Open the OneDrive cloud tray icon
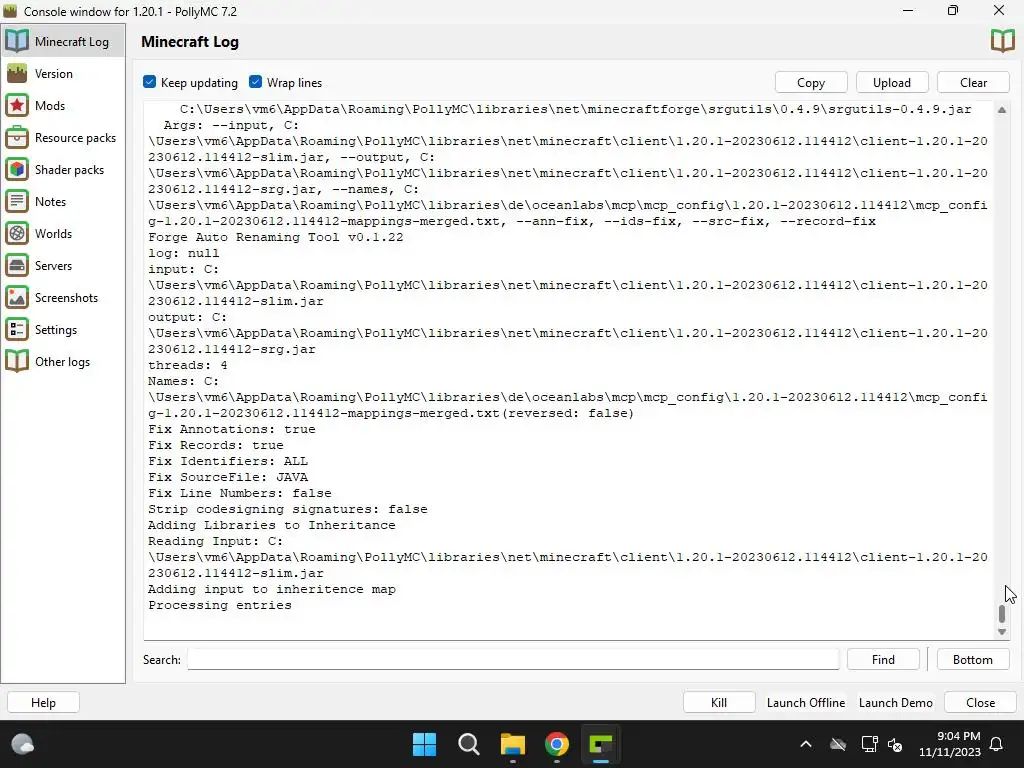Image resolution: width=1024 pixels, height=768 pixels. point(838,744)
